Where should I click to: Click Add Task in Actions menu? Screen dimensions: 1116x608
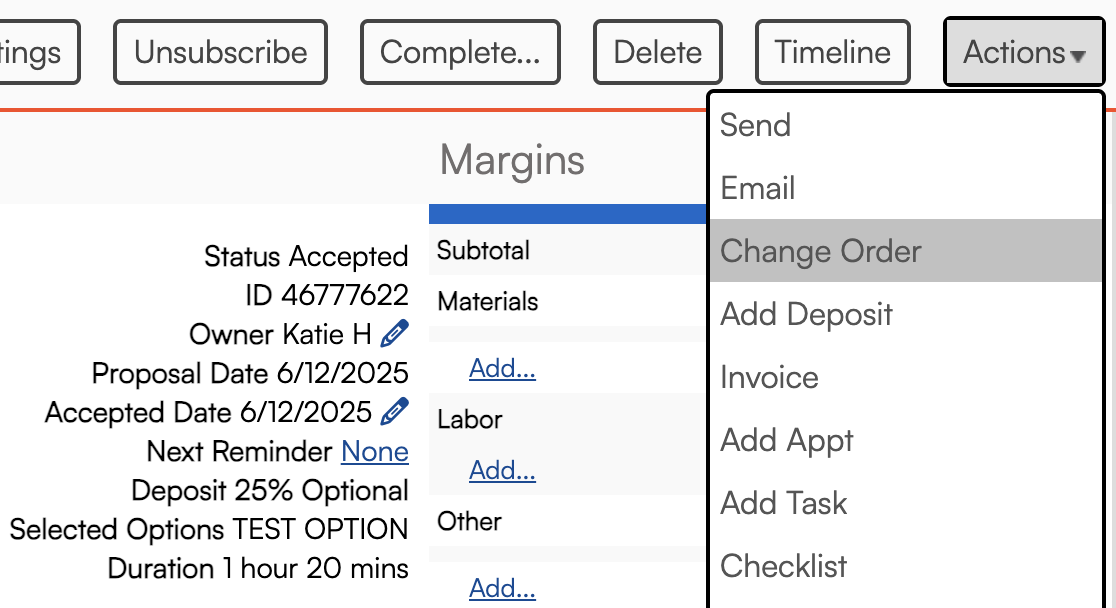783,503
